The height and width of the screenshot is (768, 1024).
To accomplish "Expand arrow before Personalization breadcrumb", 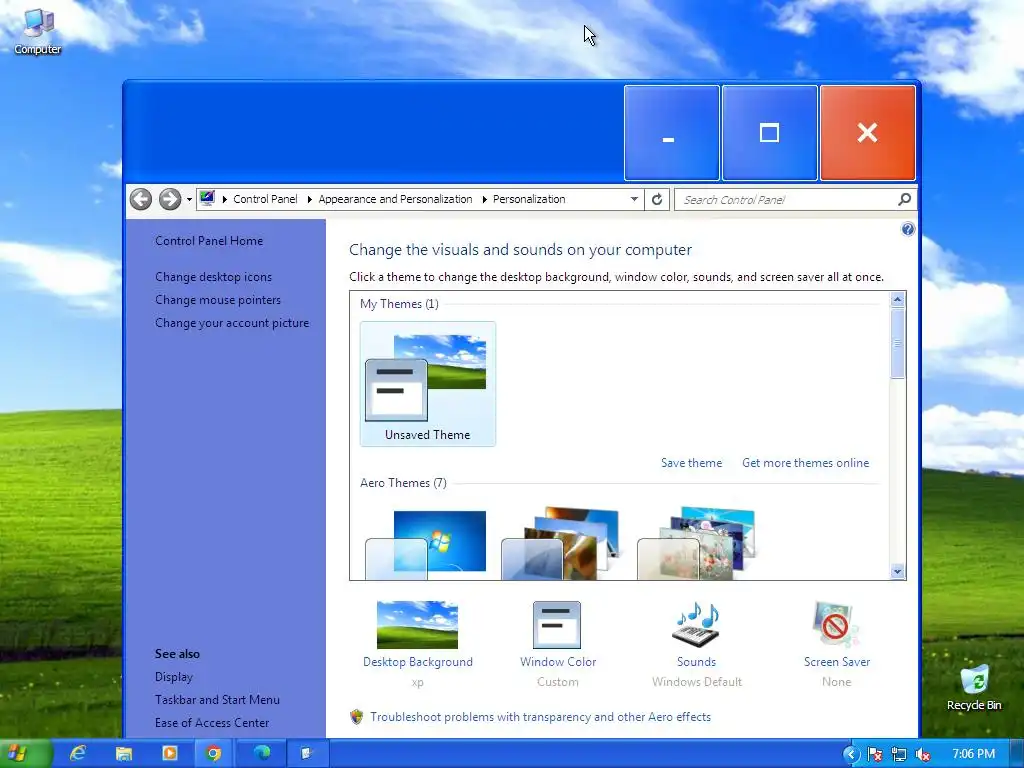I will pos(485,199).
